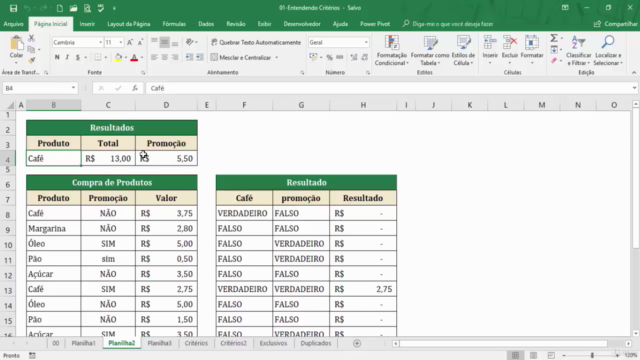This screenshot has height=360, width=640.
Task: Apply yellow fill color to cell
Action: click(118, 58)
